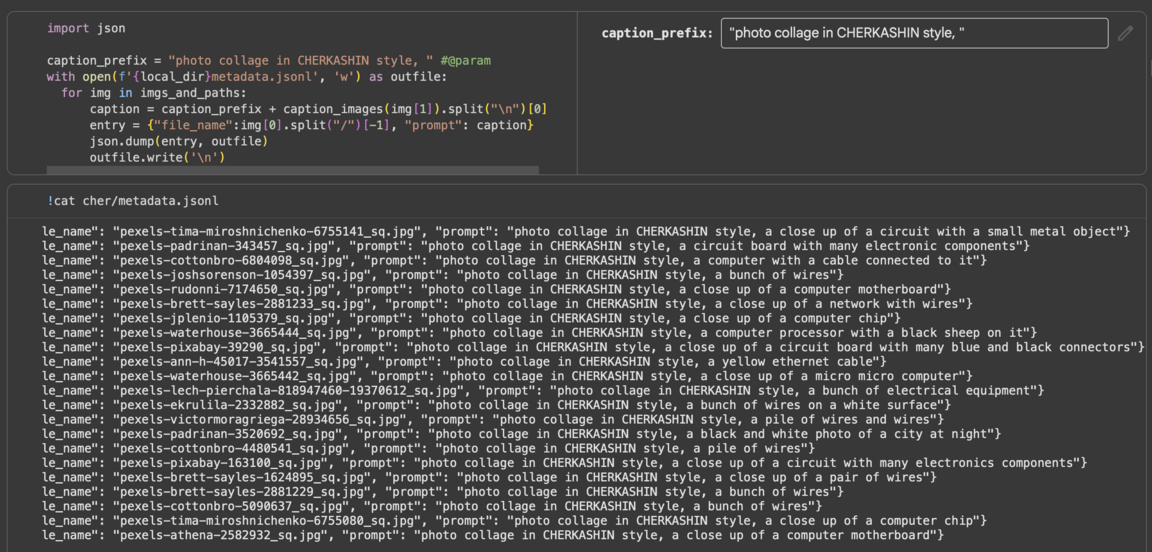
Task: Click the 'import json' code line
Action: [x=86, y=29]
